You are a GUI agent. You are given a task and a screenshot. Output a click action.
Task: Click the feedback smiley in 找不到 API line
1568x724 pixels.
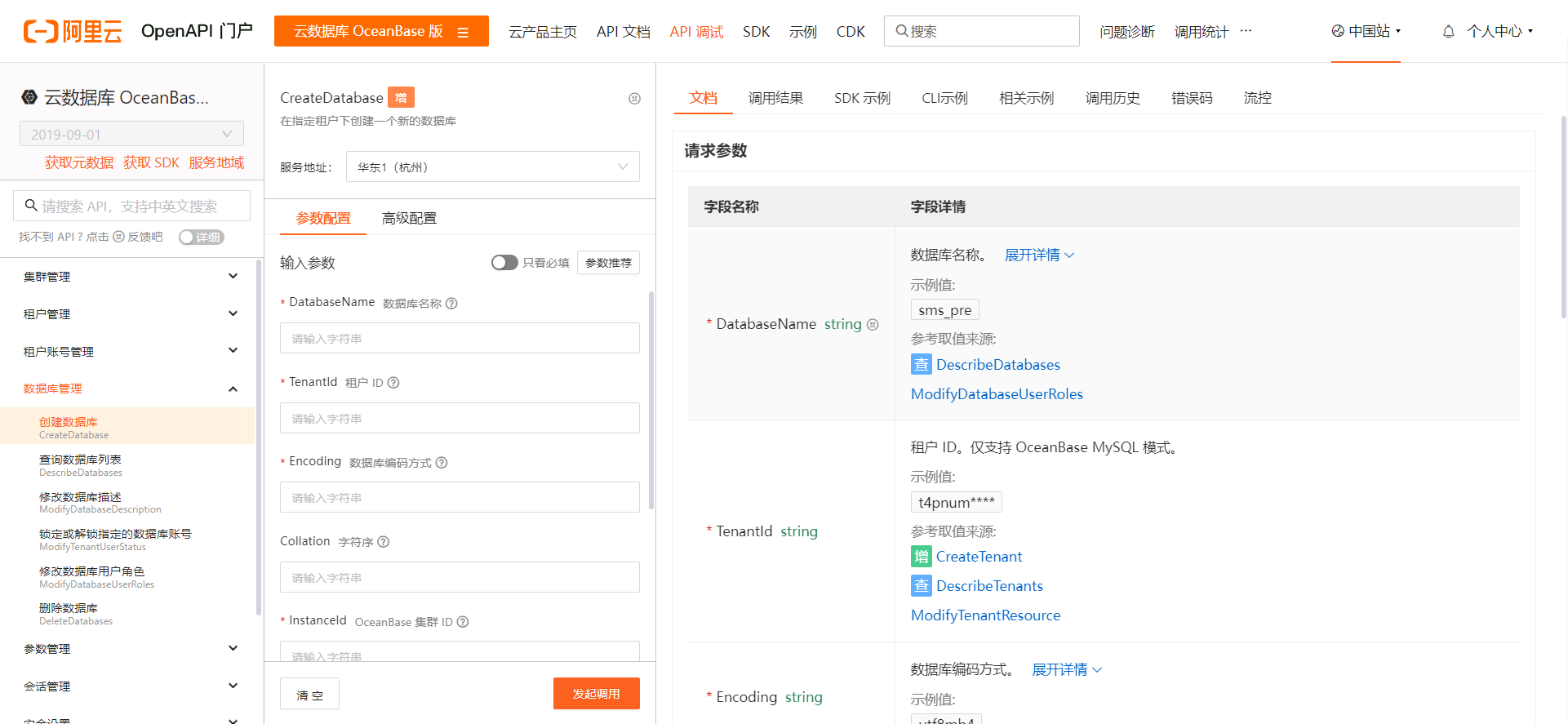118,237
